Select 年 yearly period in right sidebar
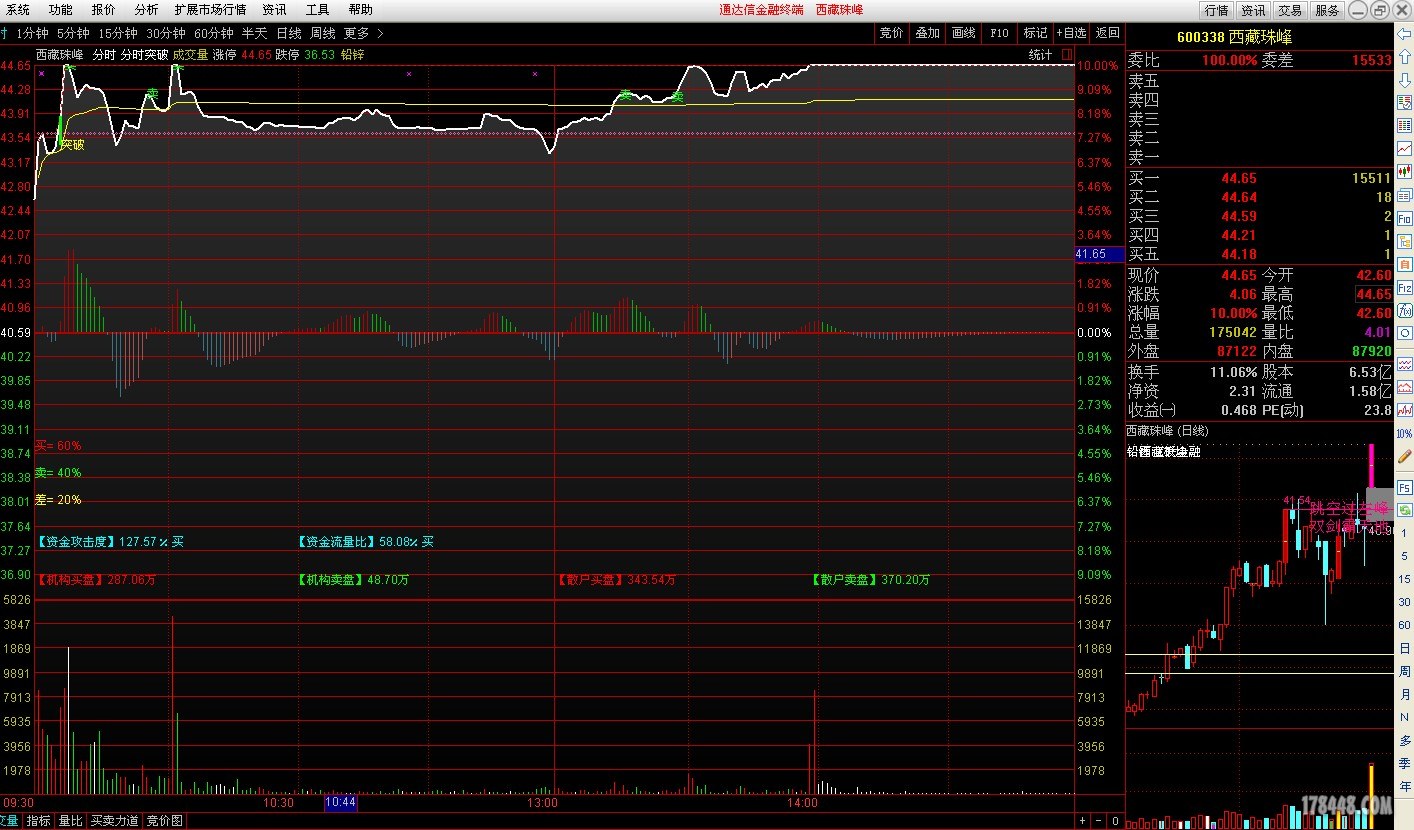The width and height of the screenshot is (1414, 830). click(1404, 786)
